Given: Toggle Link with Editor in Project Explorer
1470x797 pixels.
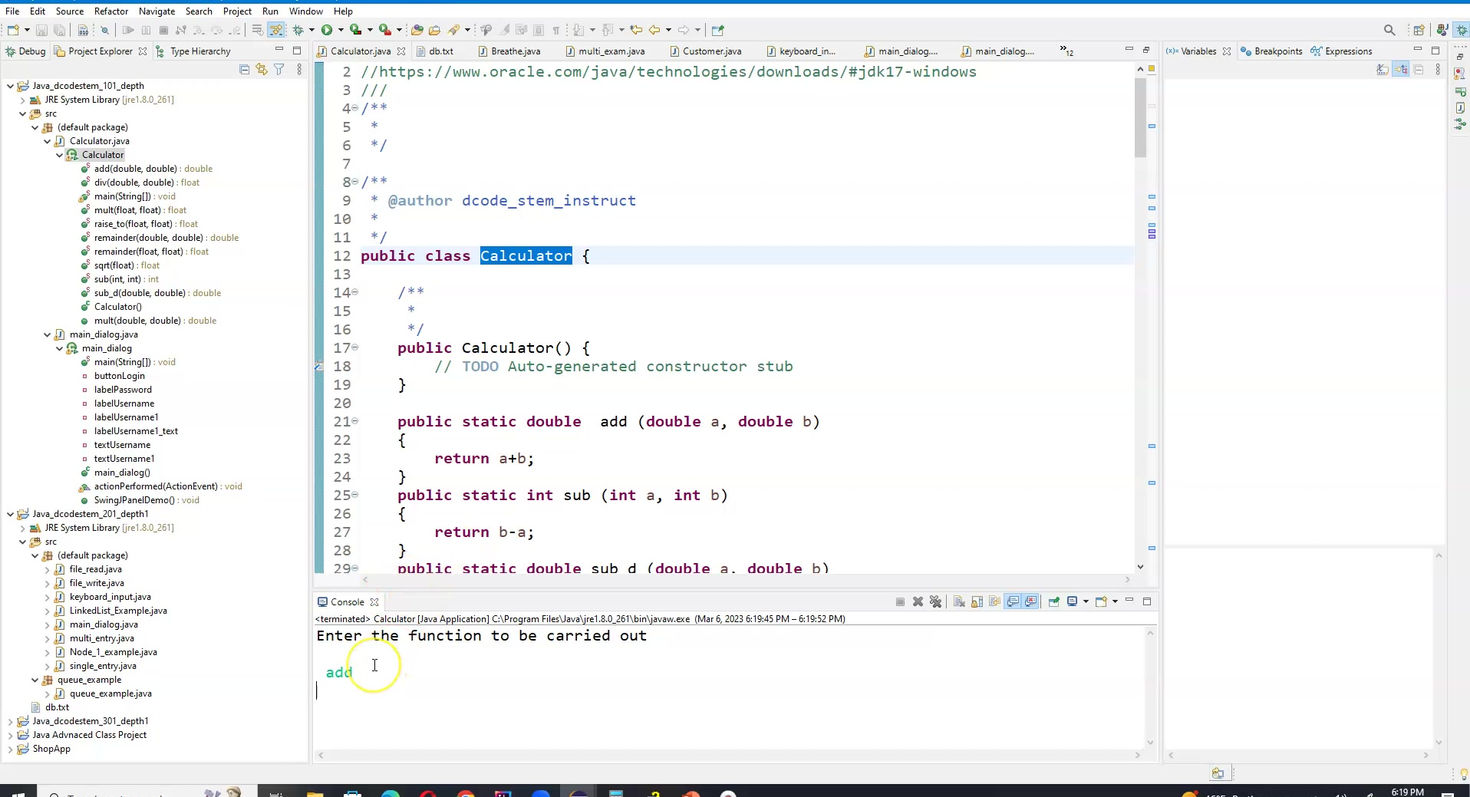Looking at the screenshot, I should tap(262, 69).
